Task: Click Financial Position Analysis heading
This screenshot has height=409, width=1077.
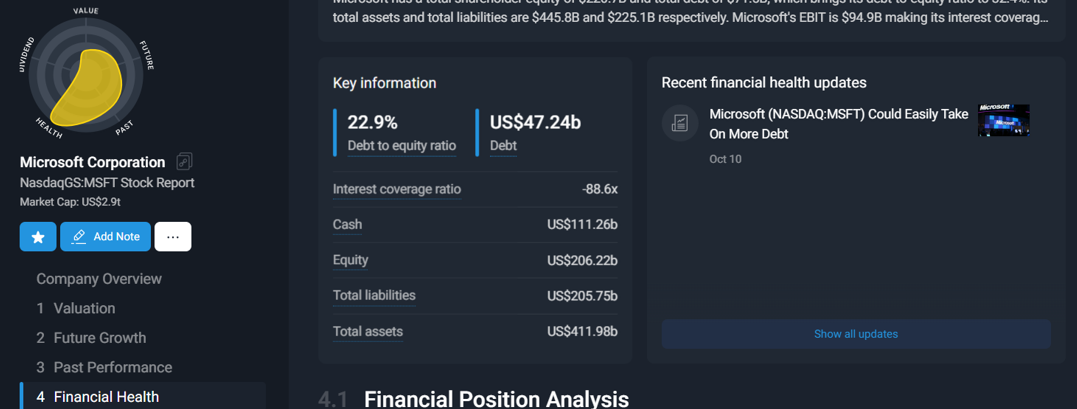Action: point(496,399)
